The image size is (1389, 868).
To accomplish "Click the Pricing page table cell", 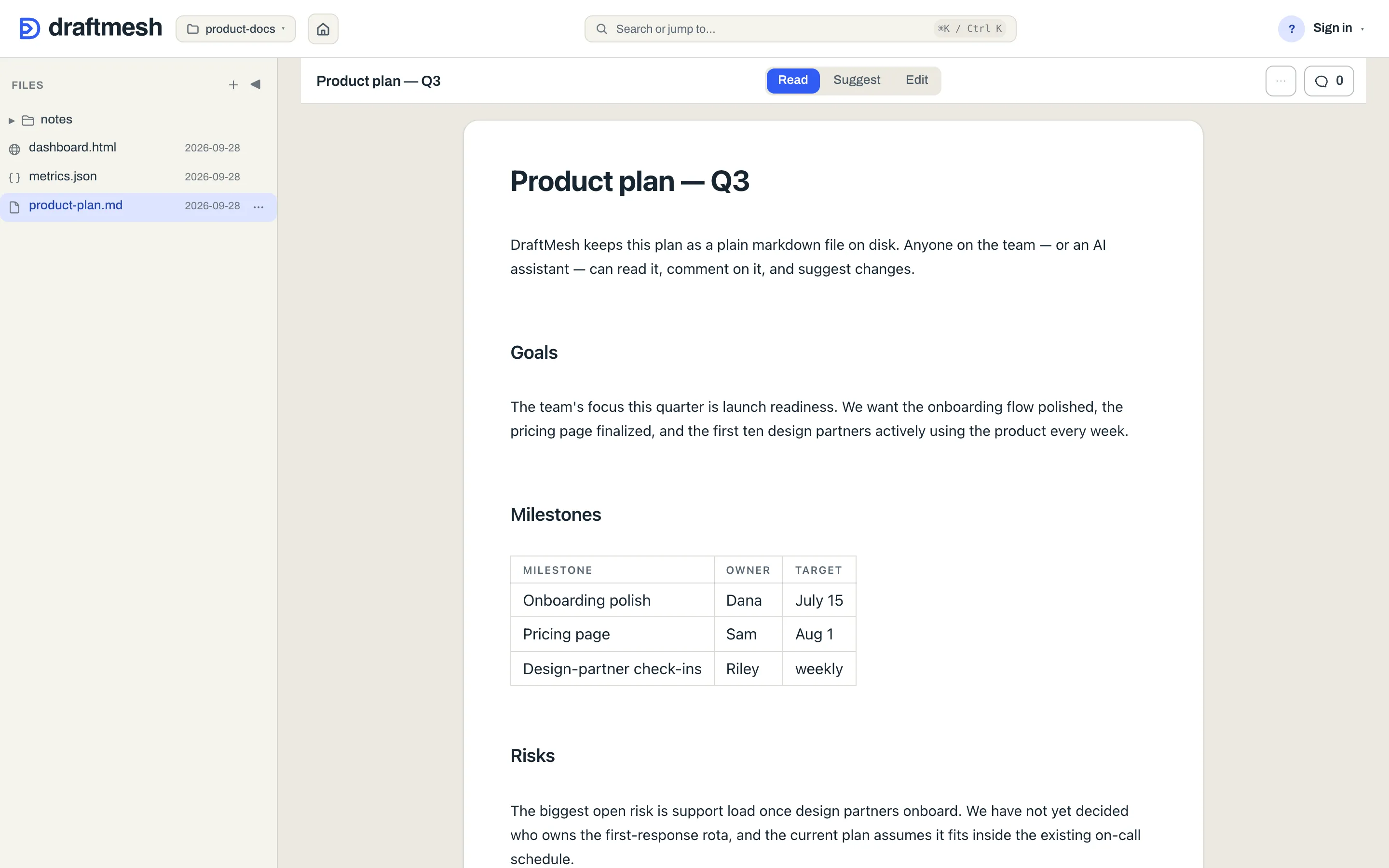I will click(x=612, y=634).
